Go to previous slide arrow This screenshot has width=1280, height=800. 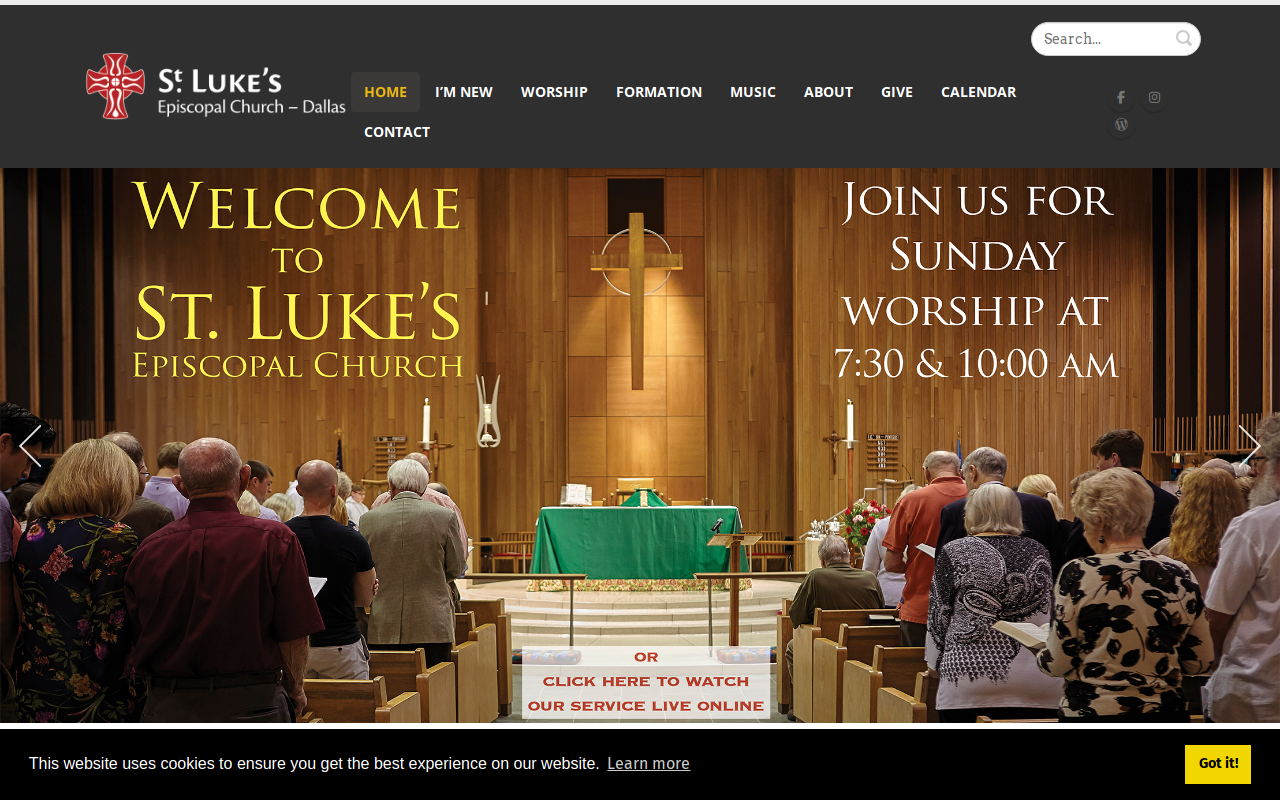coord(30,446)
